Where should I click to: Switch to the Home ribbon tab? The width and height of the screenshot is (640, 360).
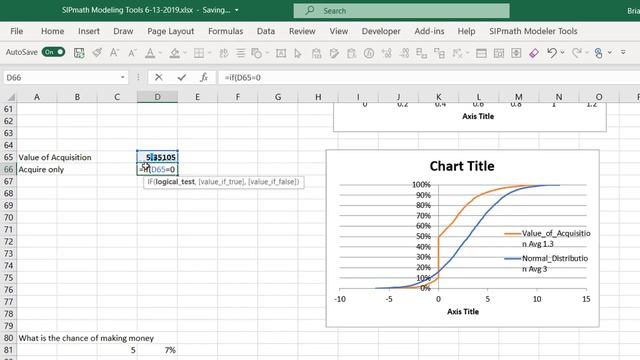pyautogui.click(x=53, y=31)
